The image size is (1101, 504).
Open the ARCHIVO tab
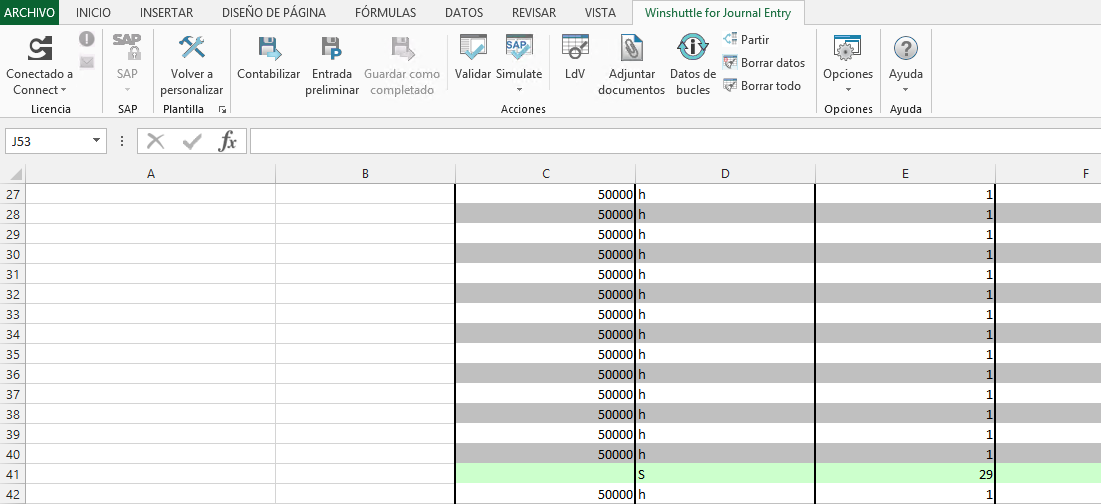[x=29, y=13]
